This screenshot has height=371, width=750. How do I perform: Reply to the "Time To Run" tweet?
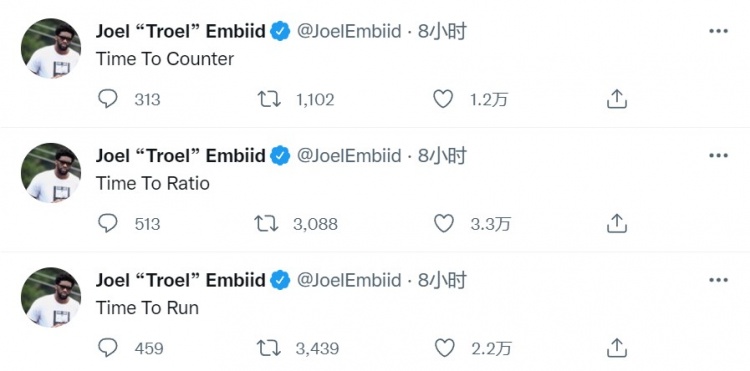(108, 348)
